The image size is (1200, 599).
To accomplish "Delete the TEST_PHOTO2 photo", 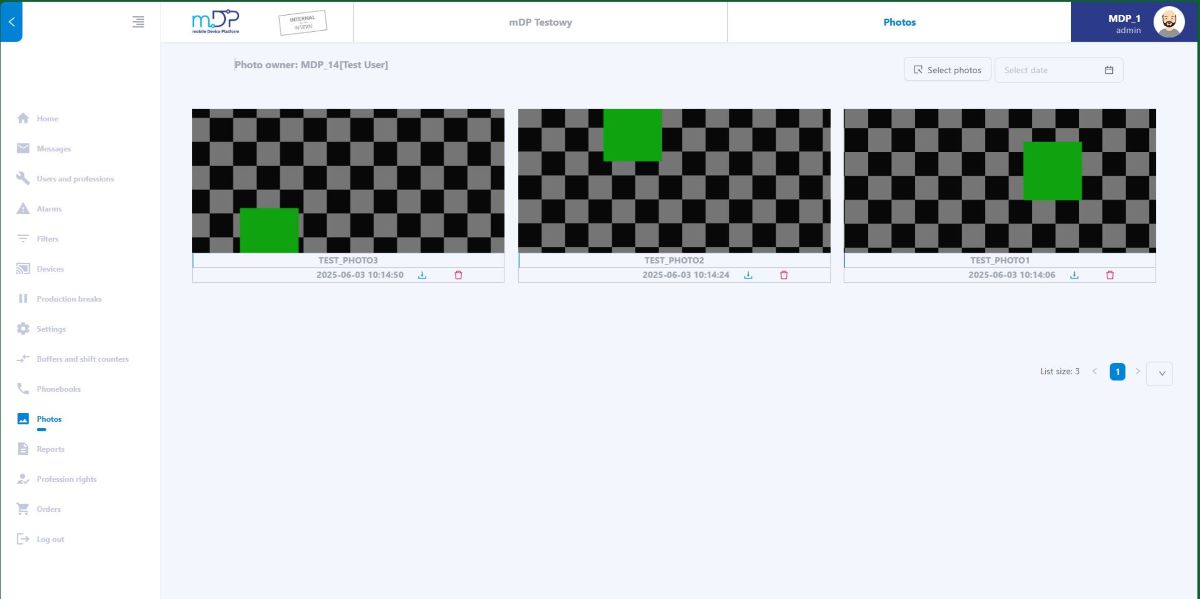I will (784, 275).
